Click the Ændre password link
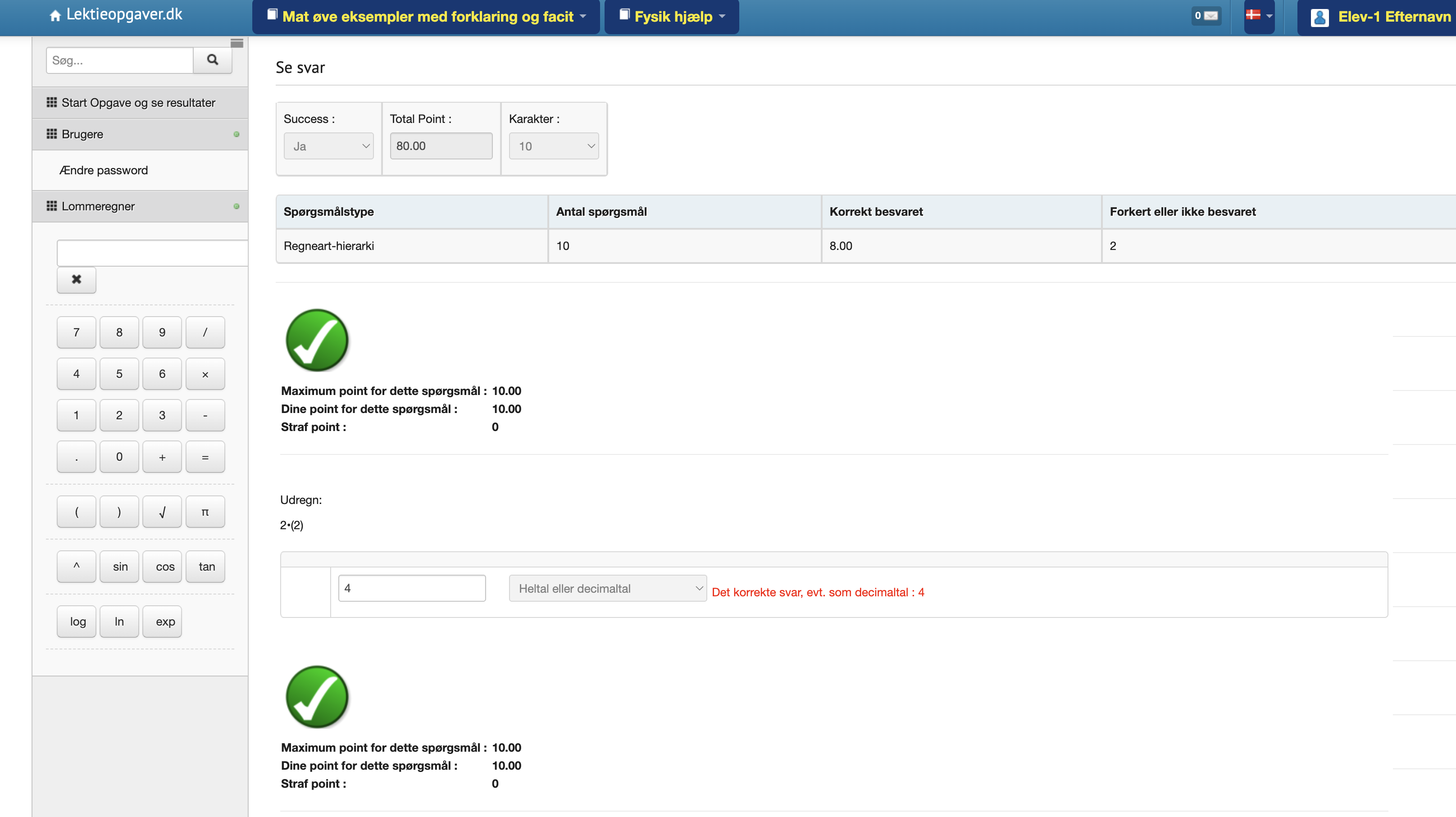This screenshot has height=817, width=1456. [104, 171]
